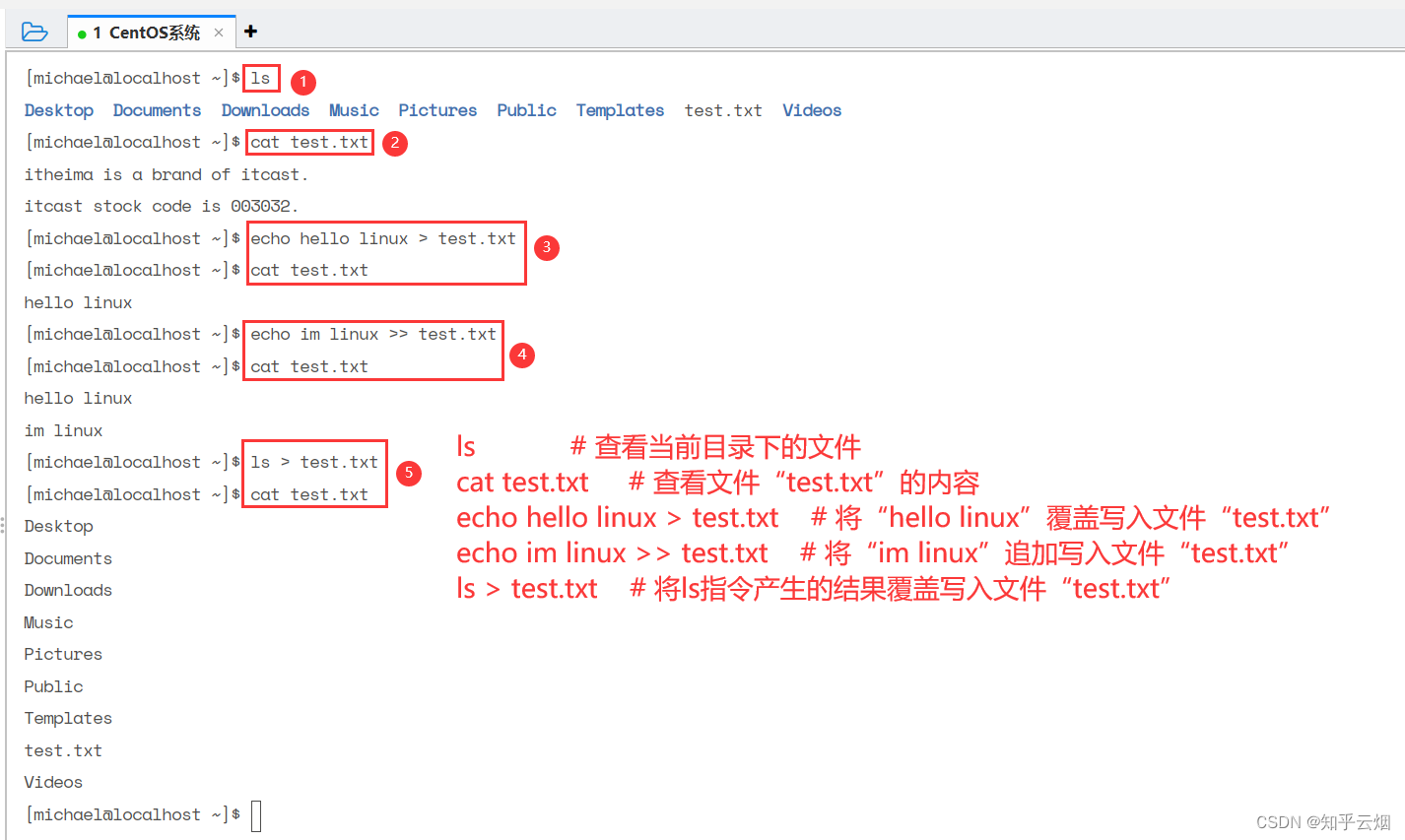Click 'Templates' in blue ls output
This screenshot has height=840, width=1405.
point(620,110)
